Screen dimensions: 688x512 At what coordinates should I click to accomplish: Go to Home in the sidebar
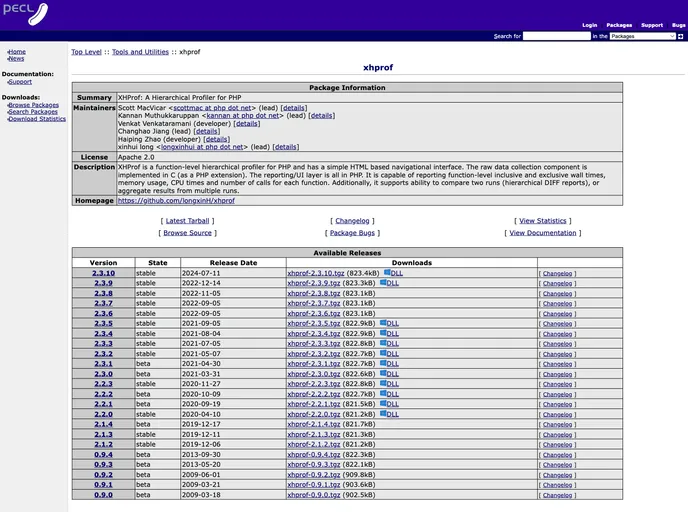[x=17, y=52]
